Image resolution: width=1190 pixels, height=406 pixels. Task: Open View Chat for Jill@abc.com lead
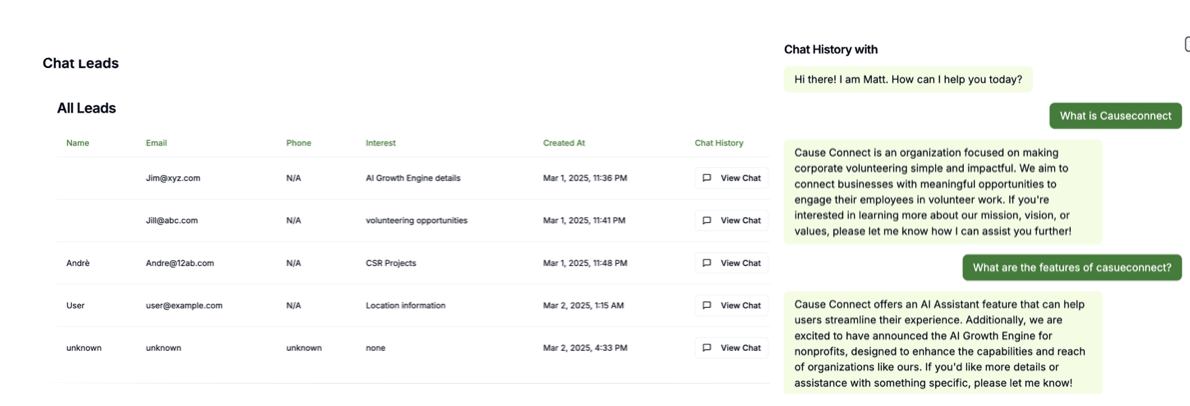coord(732,221)
